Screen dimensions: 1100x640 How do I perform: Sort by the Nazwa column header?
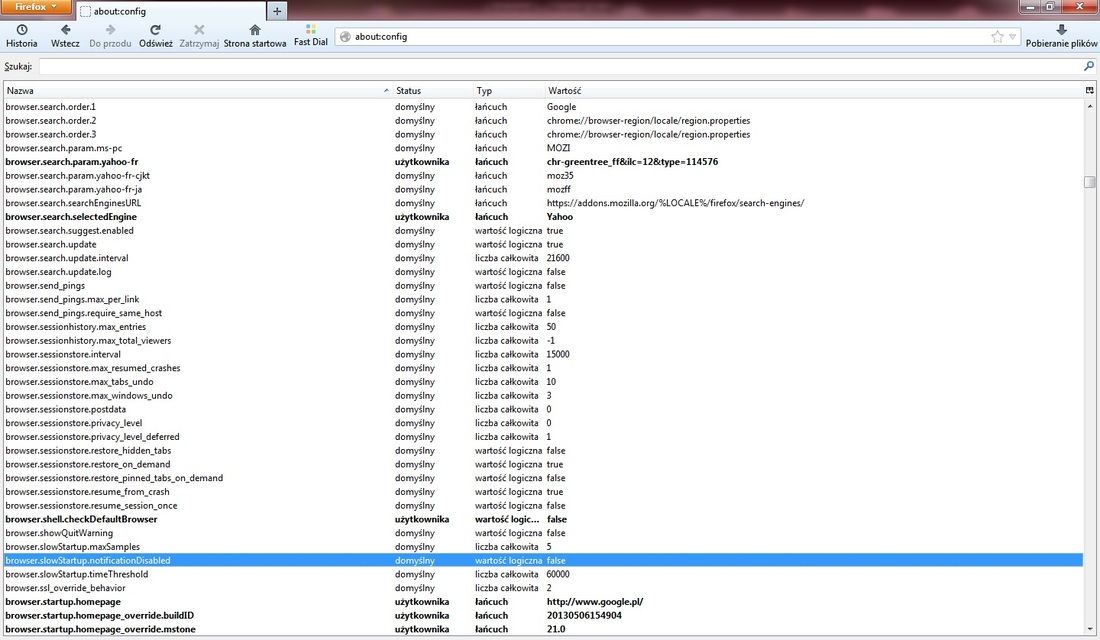tap(196, 91)
